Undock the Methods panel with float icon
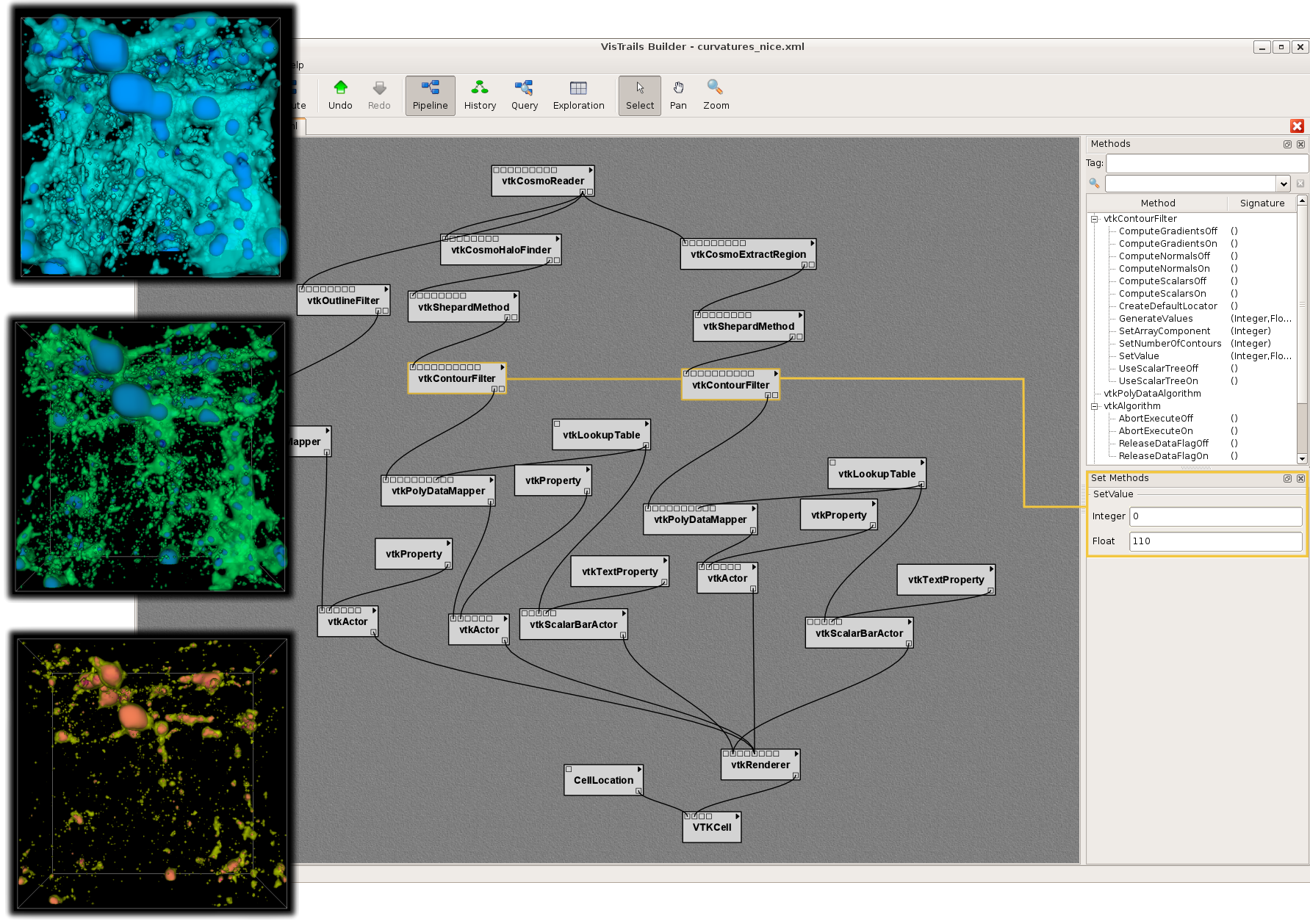Image resolution: width=1310 pixels, height=924 pixels. [x=1287, y=145]
